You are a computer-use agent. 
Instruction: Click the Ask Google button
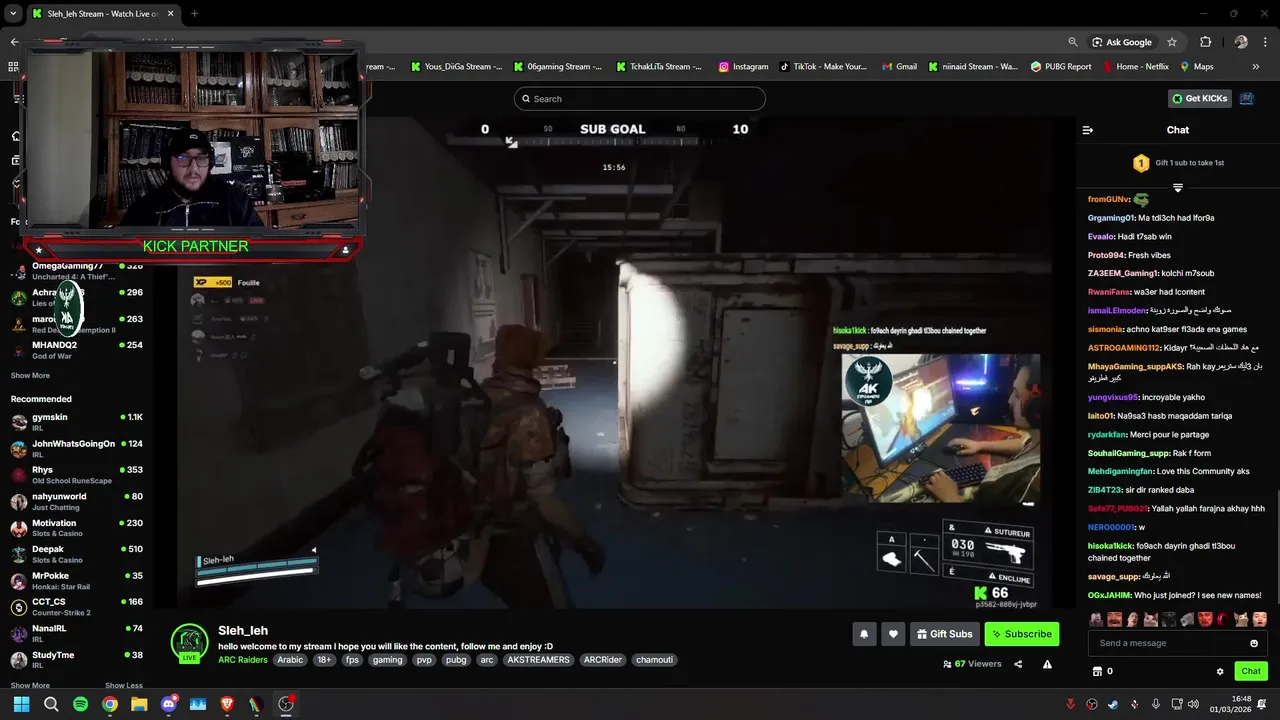(x=1122, y=42)
